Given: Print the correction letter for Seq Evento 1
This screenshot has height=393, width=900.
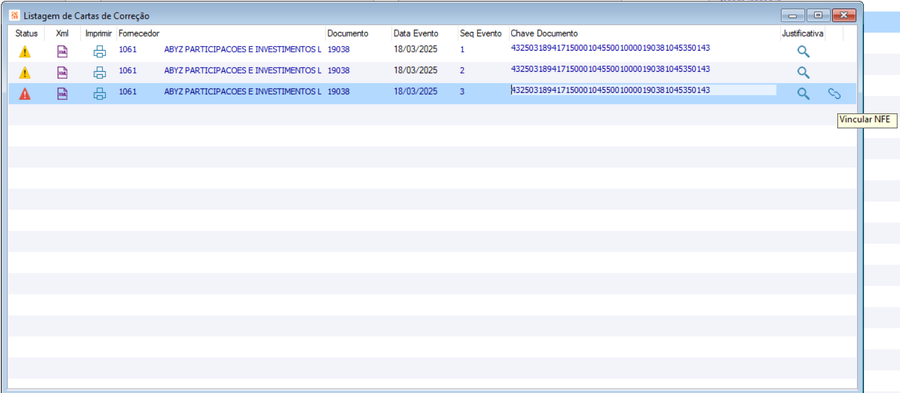Looking at the screenshot, I should click(x=100, y=52).
